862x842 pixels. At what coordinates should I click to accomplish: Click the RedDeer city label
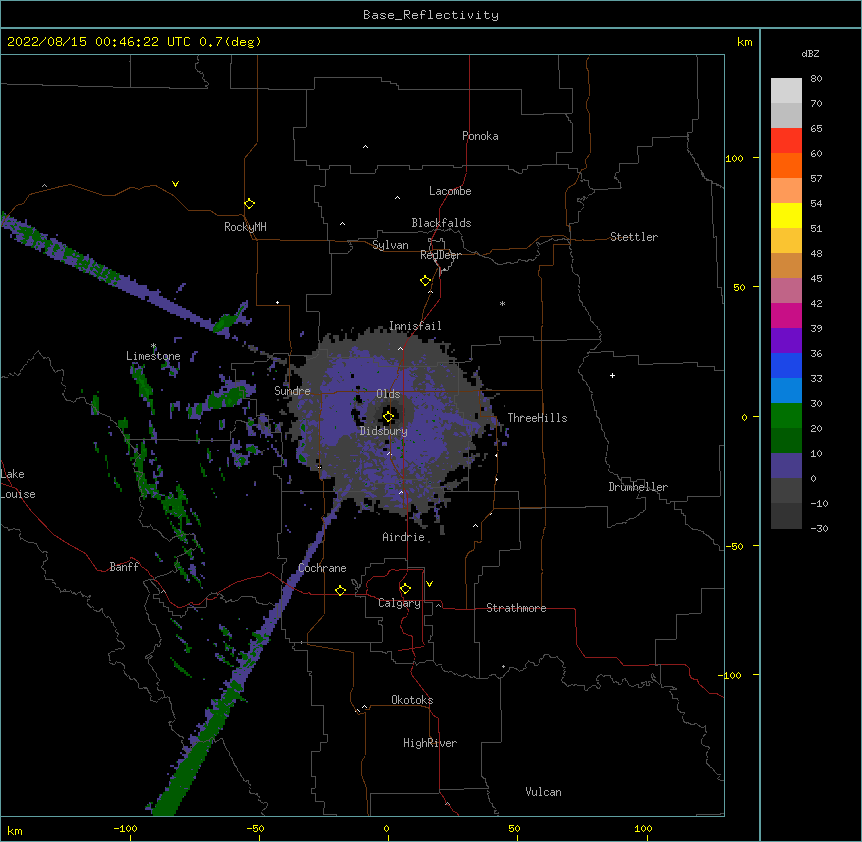point(440,255)
